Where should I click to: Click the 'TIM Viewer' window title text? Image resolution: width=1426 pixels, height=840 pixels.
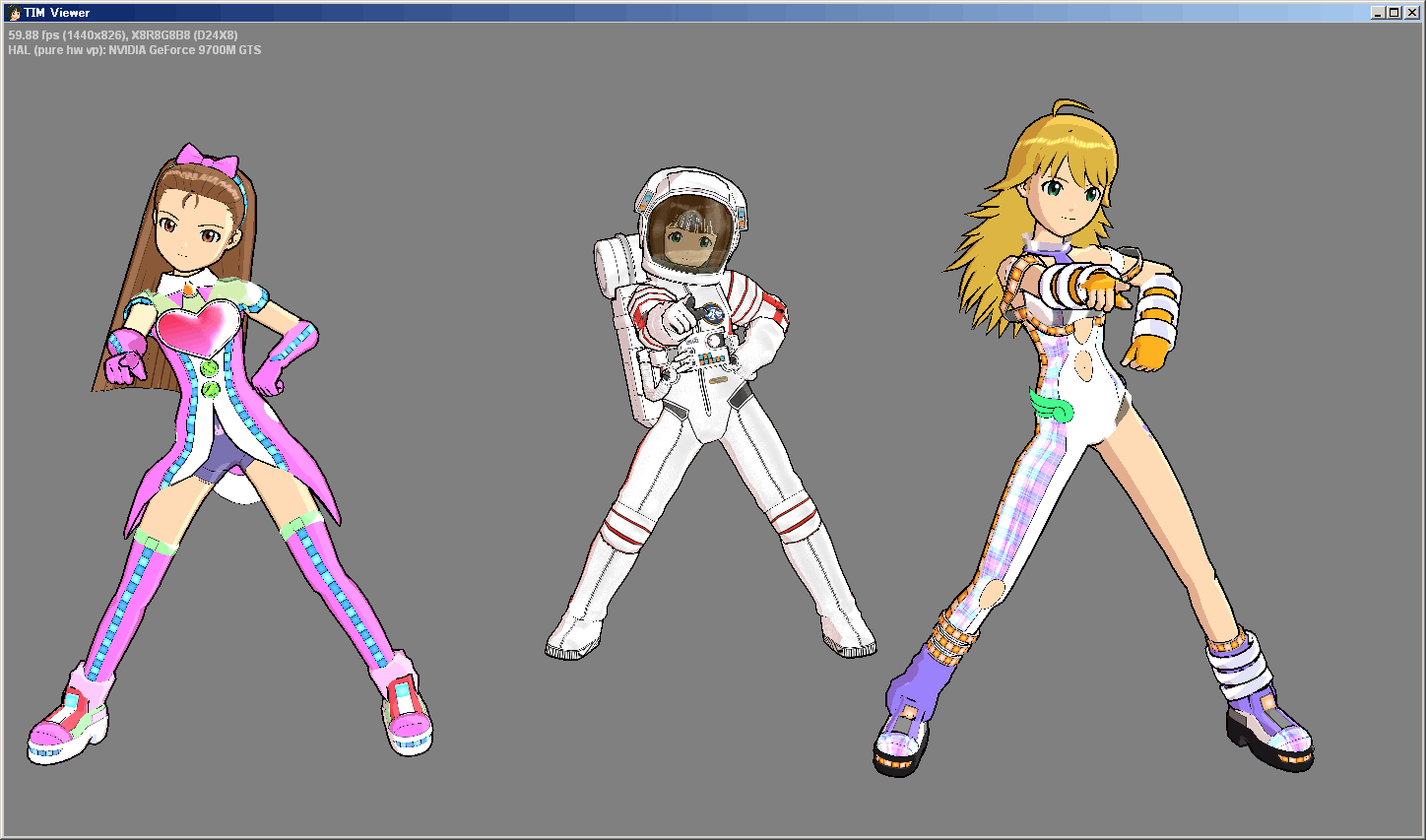tap(57, 13)
